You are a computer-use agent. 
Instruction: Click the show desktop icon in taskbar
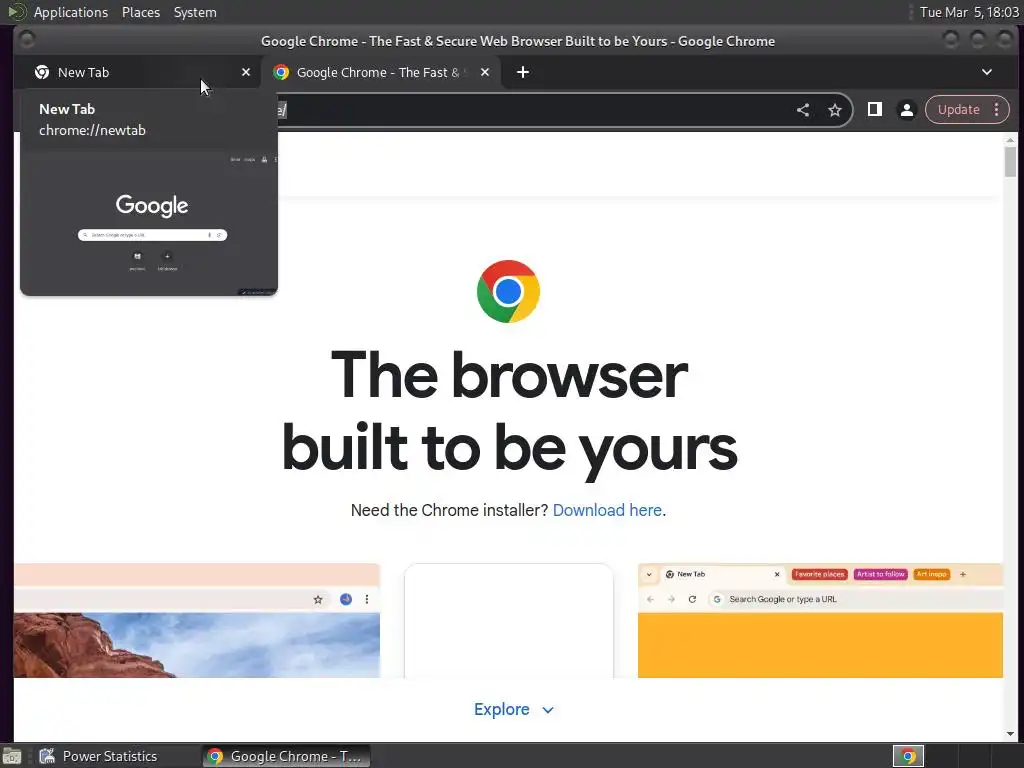(12, 756)
